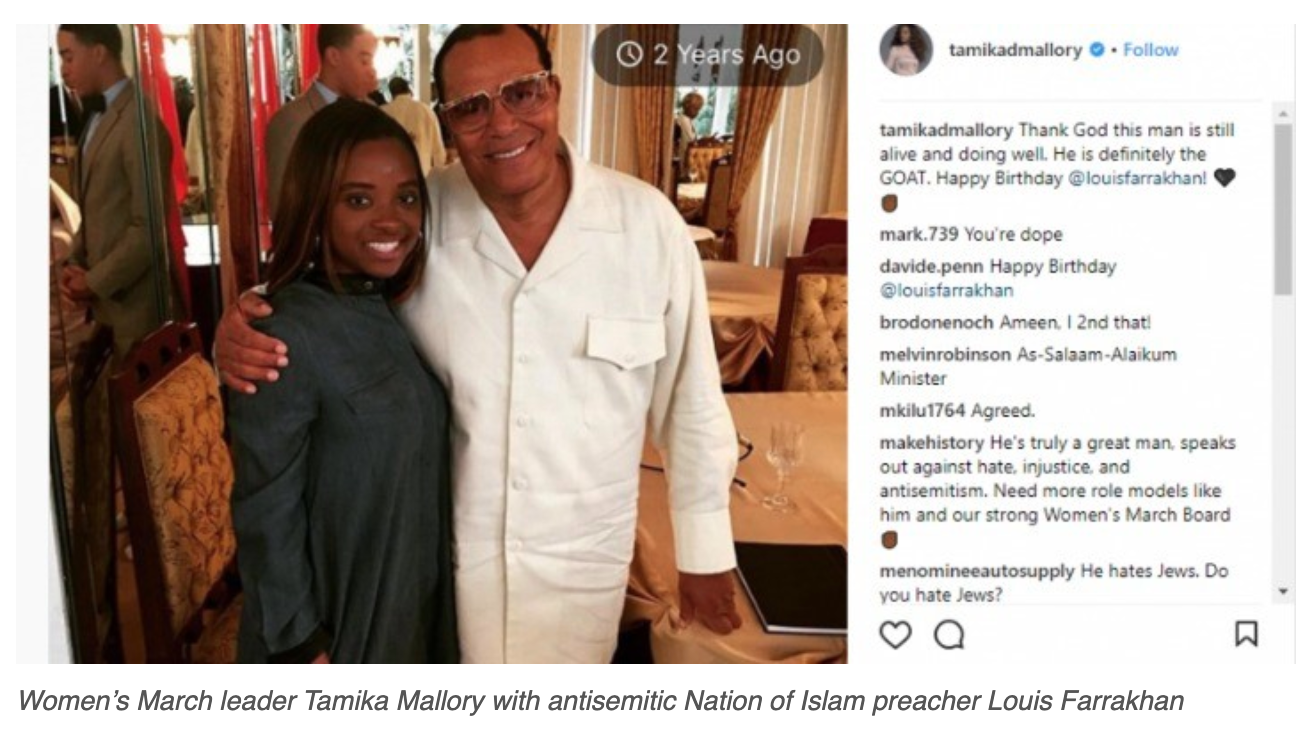
Task: Click the Instagram photo of two people
Action: click(448, 343)
